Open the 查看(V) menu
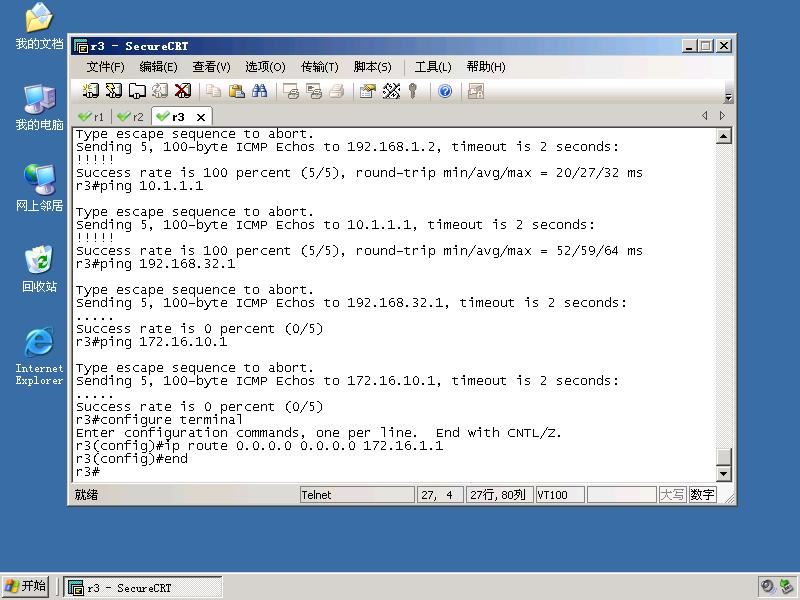 click(x=211, y=67)
